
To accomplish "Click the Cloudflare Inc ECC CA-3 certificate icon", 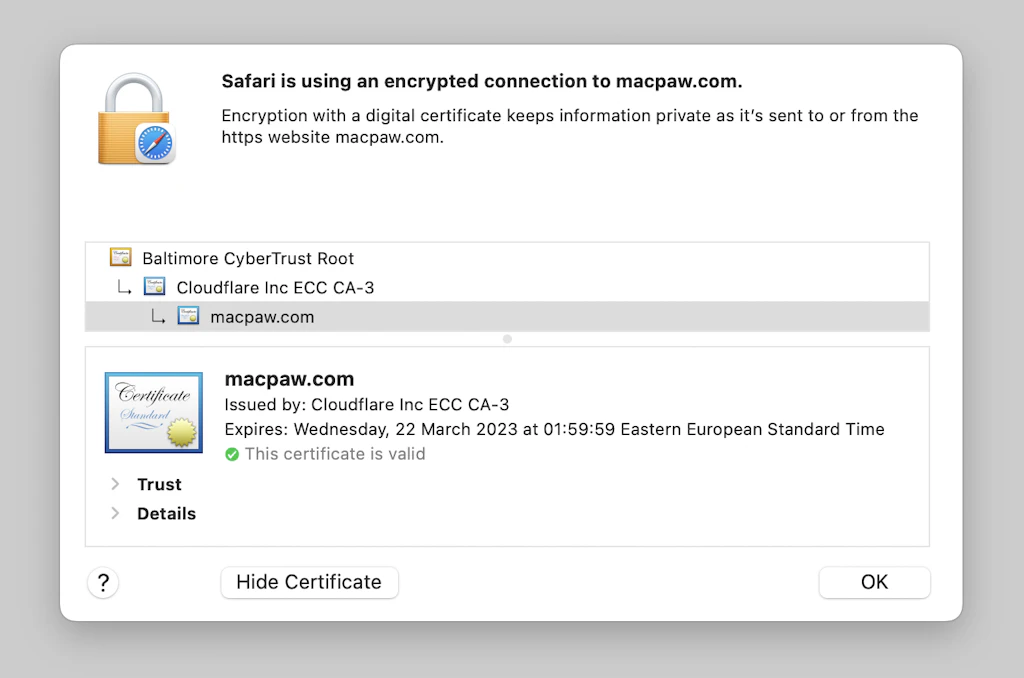I will (x=155, y=286).
